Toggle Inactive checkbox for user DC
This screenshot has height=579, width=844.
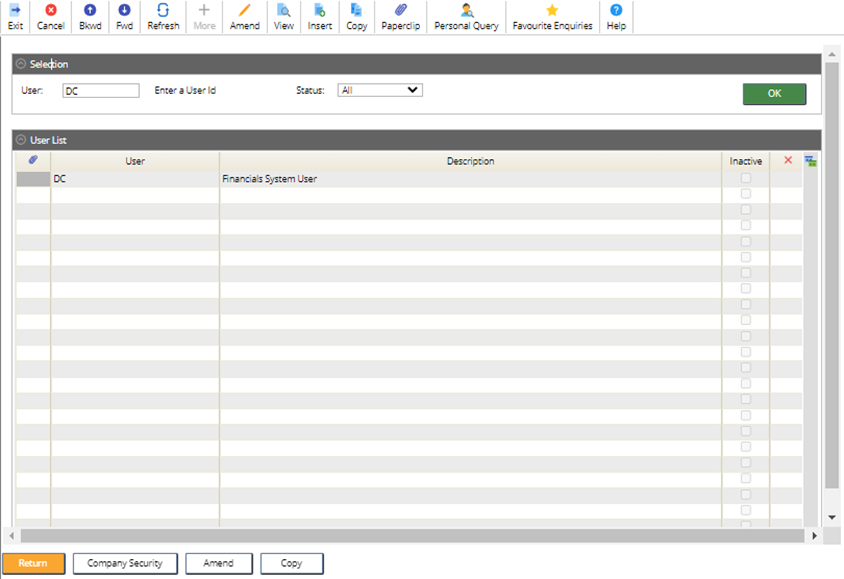745,178
